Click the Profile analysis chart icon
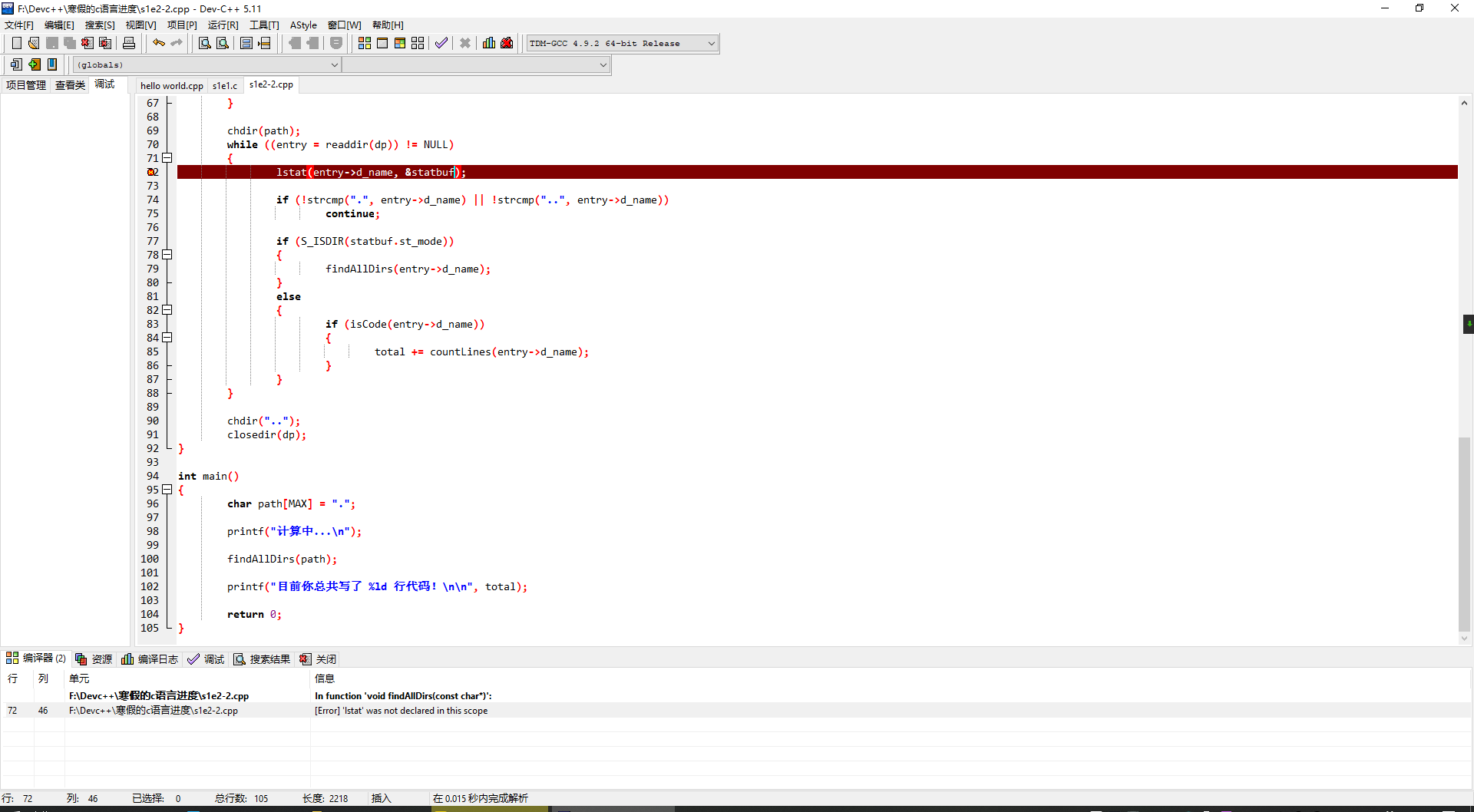1474x812 pixels. pyautogui.click(x=489, y=43)
